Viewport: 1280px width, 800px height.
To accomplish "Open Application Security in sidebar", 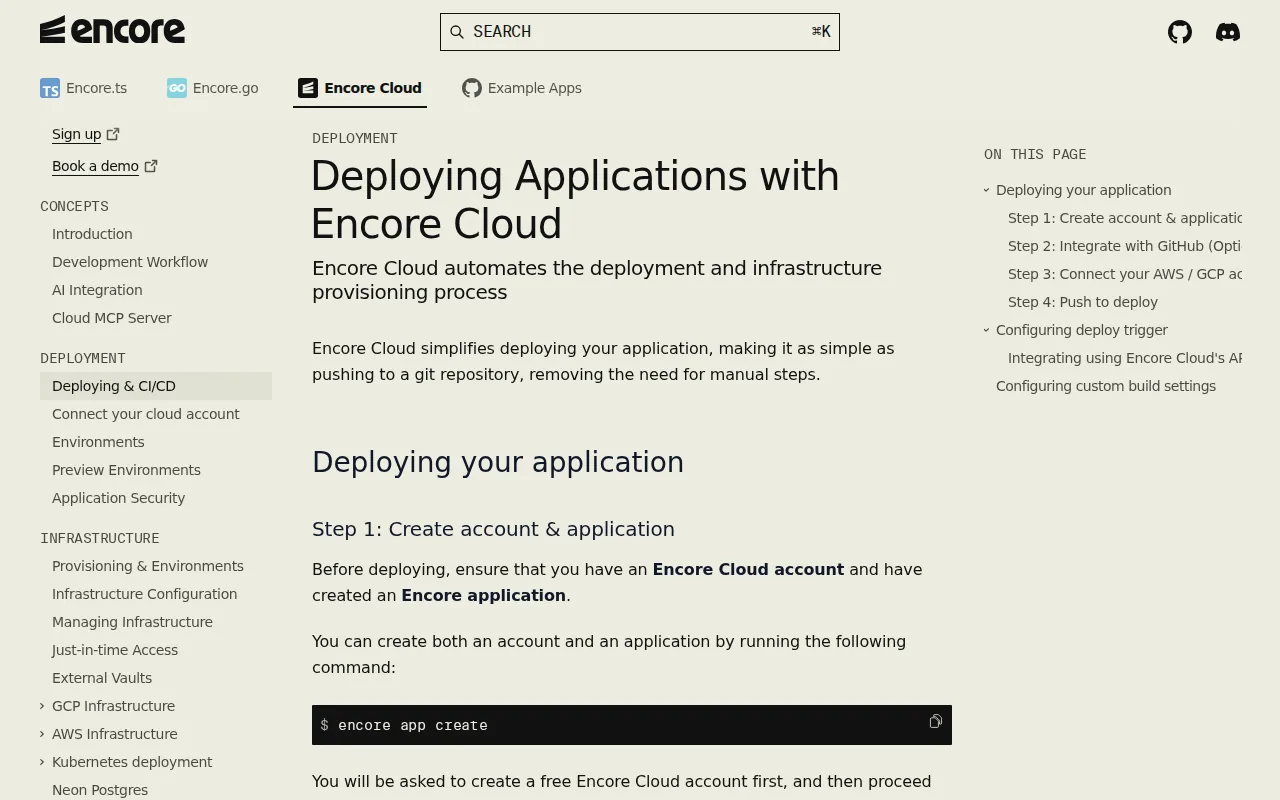I will coord(118,498).
